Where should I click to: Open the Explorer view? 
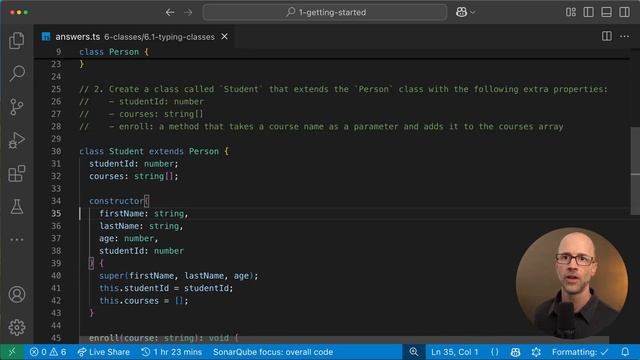pyautogui.click(x=17, y=40)
